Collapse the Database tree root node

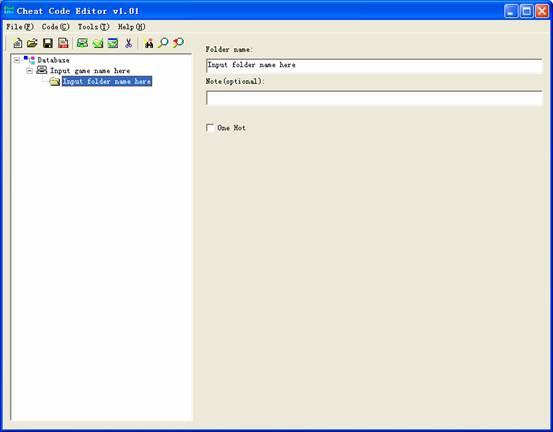[x=17, y=60]
